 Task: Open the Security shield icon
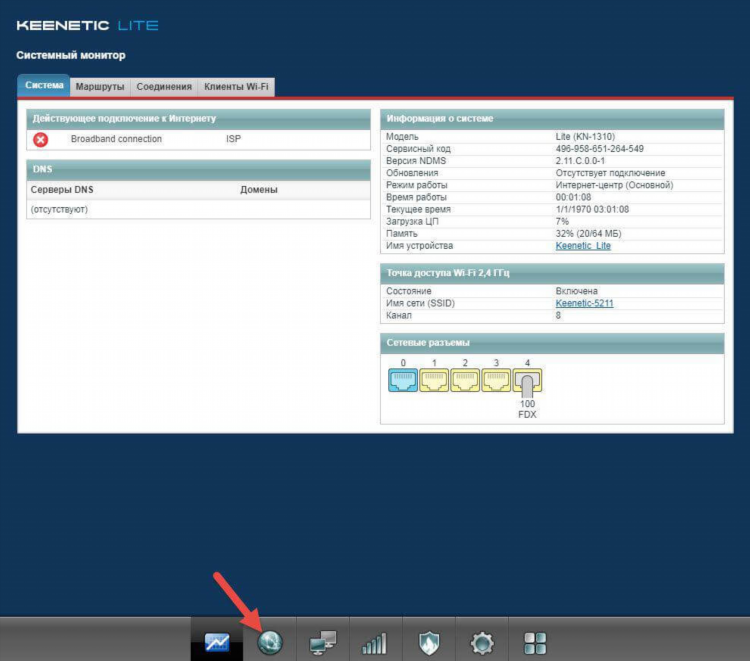click(x=429, y=642)
